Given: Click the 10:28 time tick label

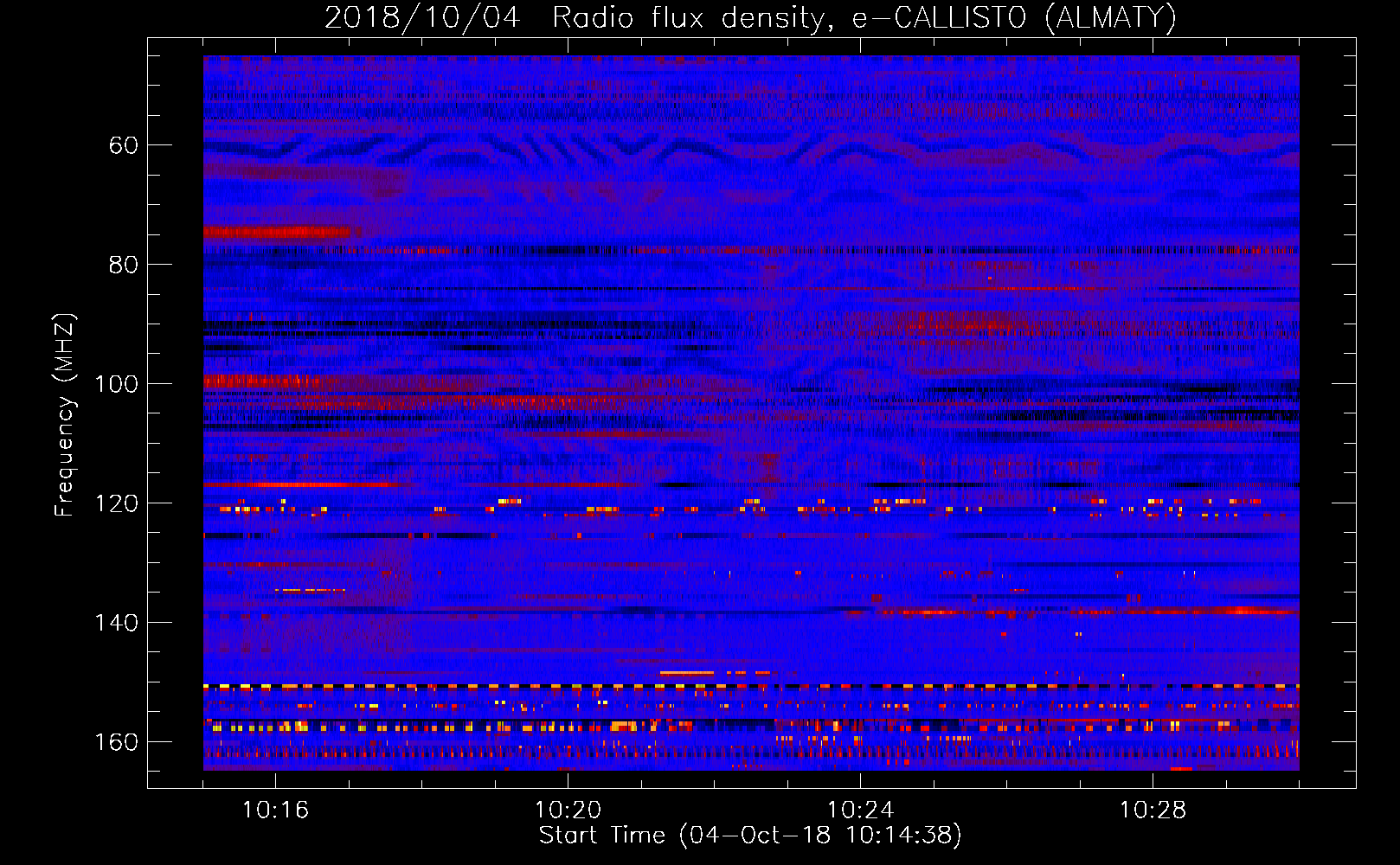Looking at the screenshot, I should 1153,810.
